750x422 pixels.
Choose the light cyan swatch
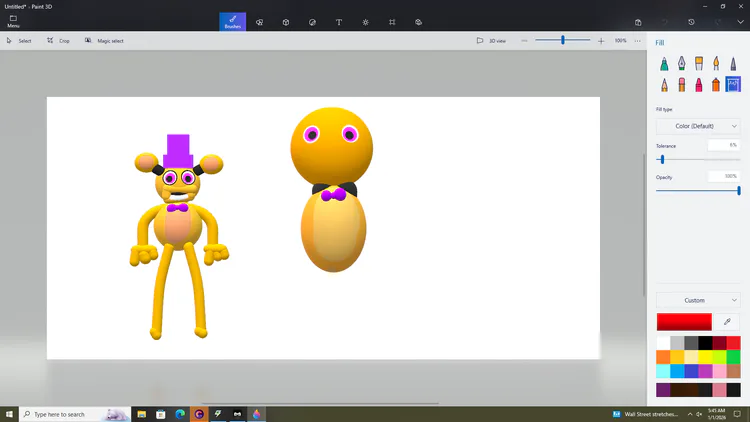click(x=663, y=371)
